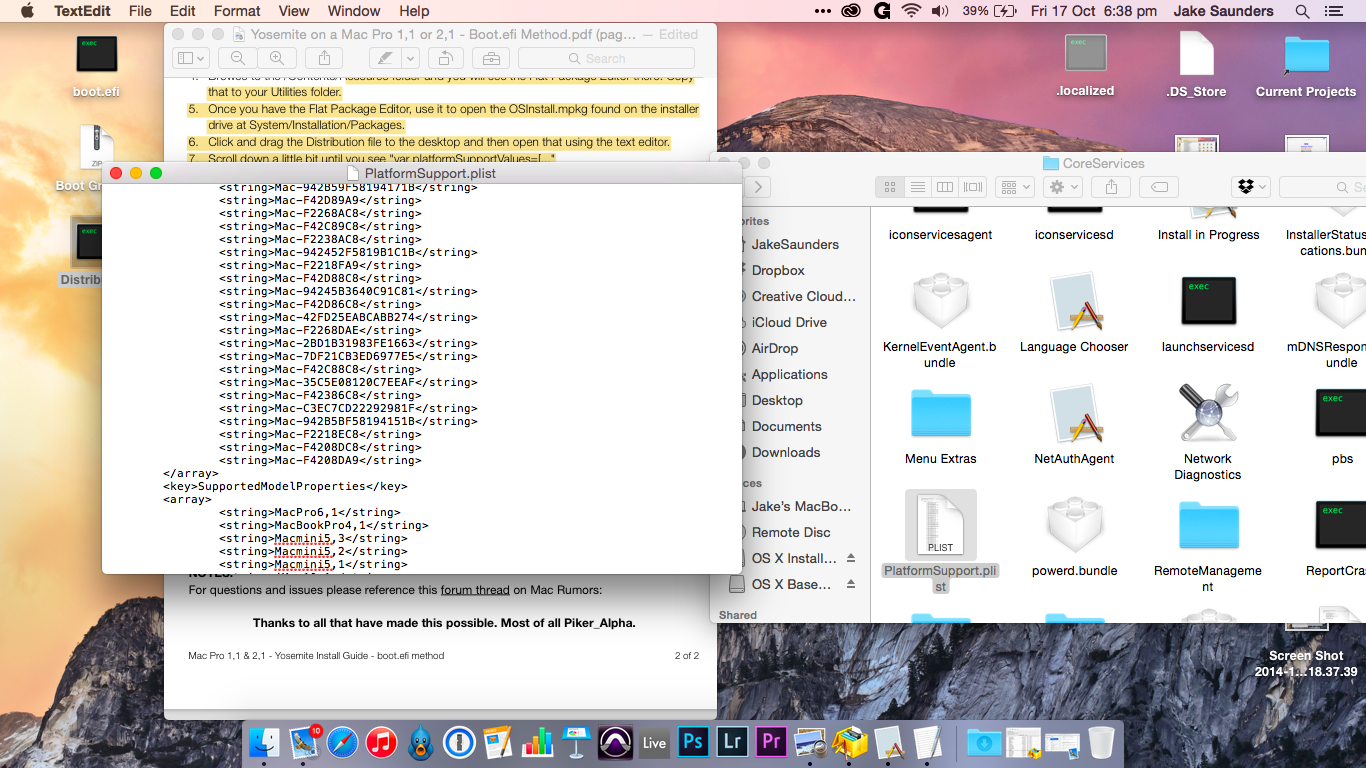The height and width of the screenshot is (768, 1366).
Task: Open the Help menu
Action: tap(414, 11)
